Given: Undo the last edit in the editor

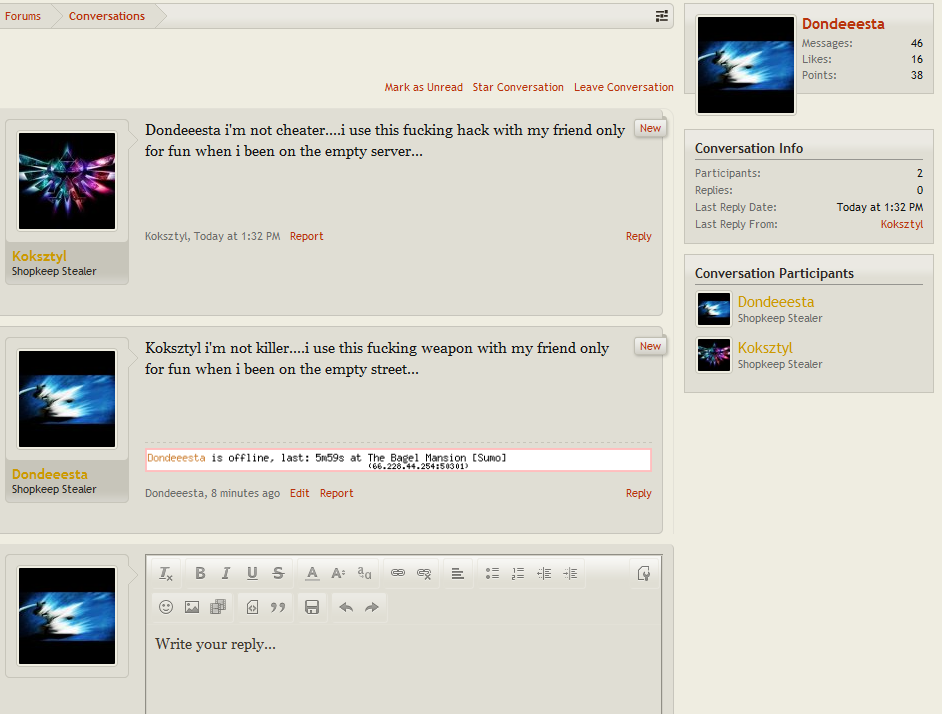Looking at the screenshot, I should (346, 607).
